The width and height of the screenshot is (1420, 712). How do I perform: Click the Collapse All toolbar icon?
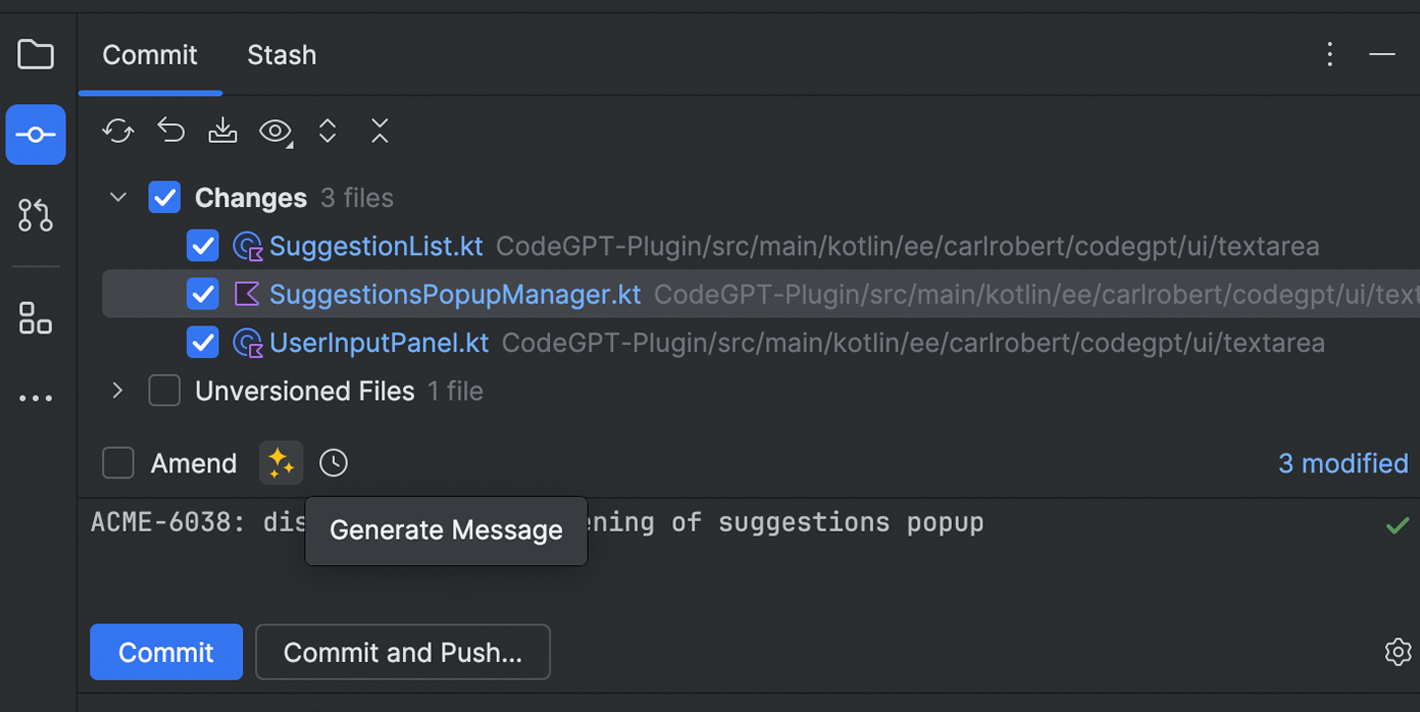(x=379, y=131)
